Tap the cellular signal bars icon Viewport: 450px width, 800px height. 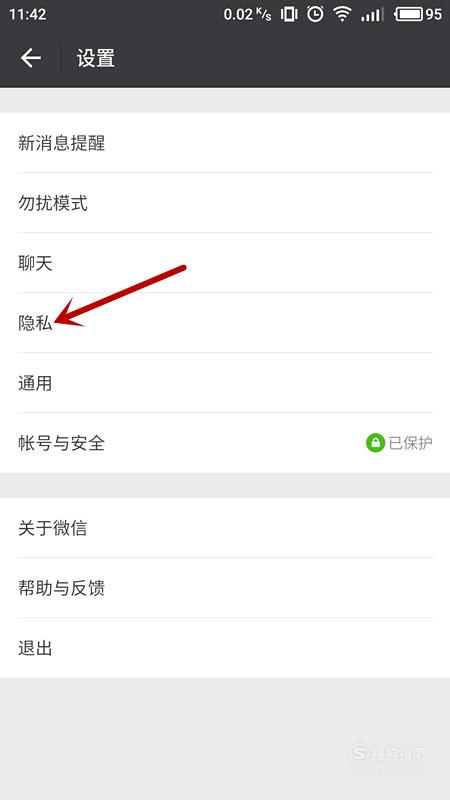[x=372, y=14]
